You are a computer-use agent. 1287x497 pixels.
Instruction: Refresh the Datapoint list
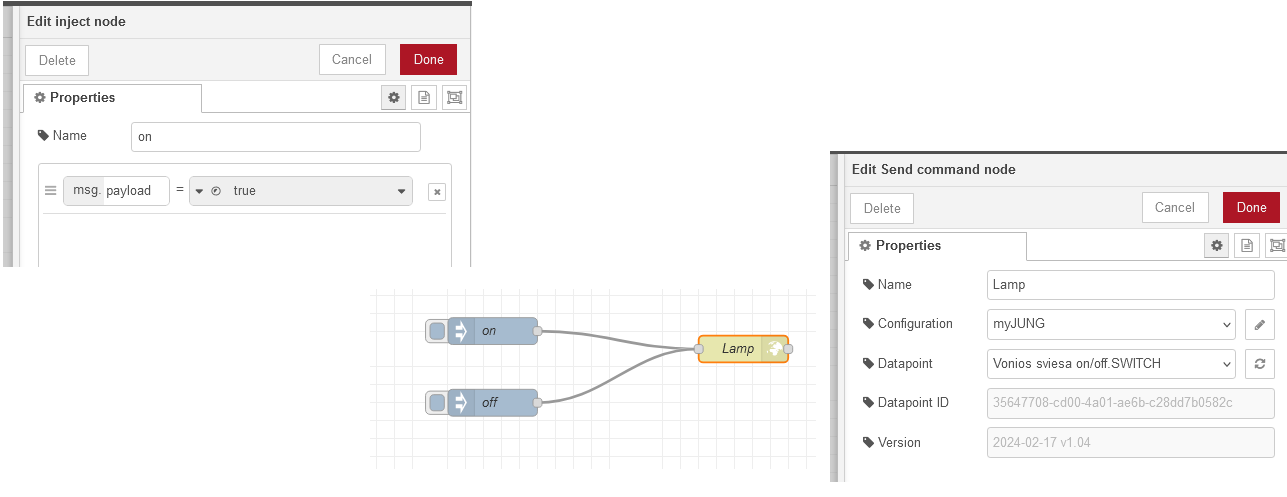(x=1260, y=364)
